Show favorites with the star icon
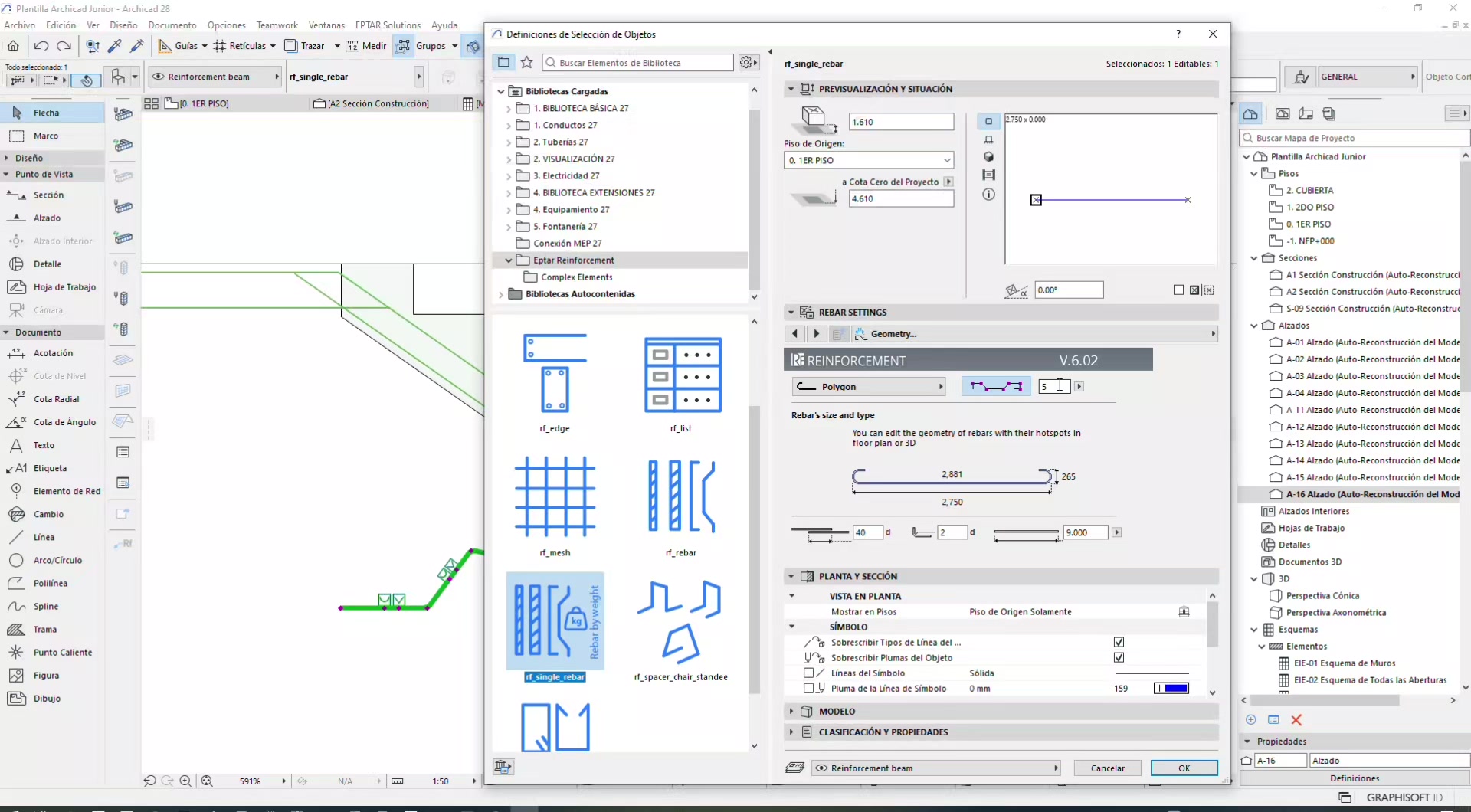The width and height of the screenshot is (1471, 812). (x=527, y=63)
